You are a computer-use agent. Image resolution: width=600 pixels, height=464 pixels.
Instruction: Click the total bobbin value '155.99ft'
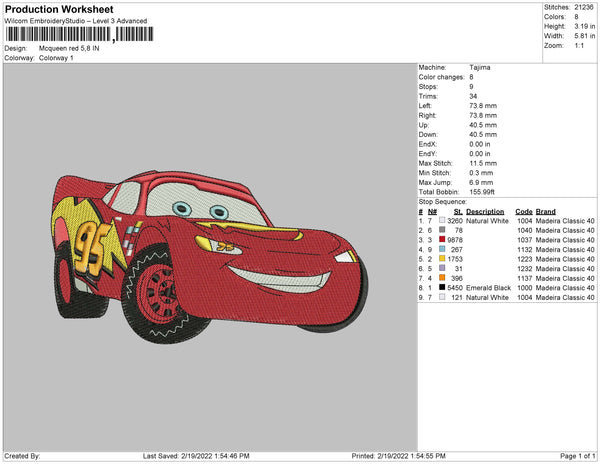(x=482, y=192)
